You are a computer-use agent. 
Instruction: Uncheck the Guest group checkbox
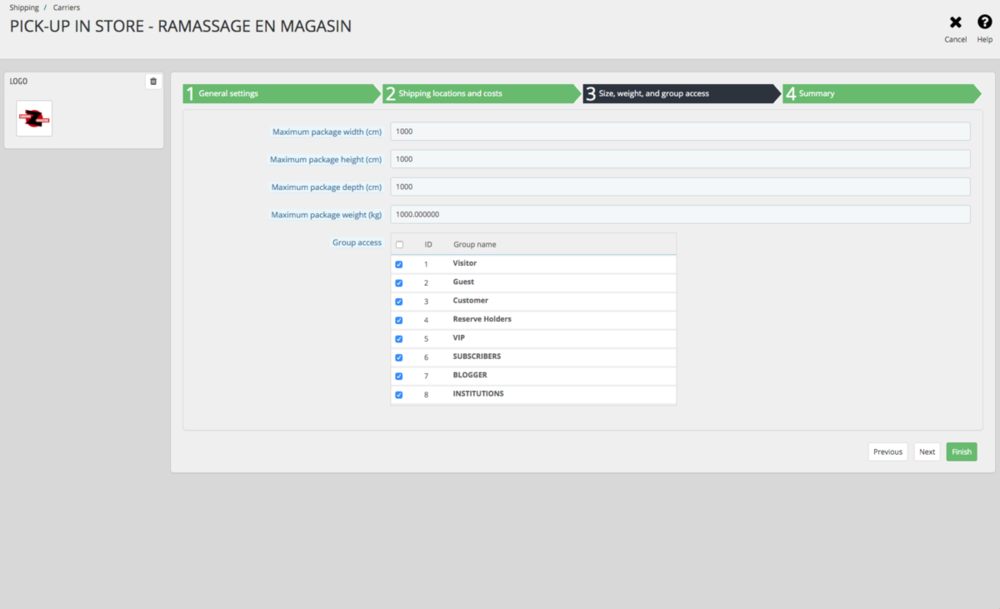pyautogui.click(x=400, y=283)
